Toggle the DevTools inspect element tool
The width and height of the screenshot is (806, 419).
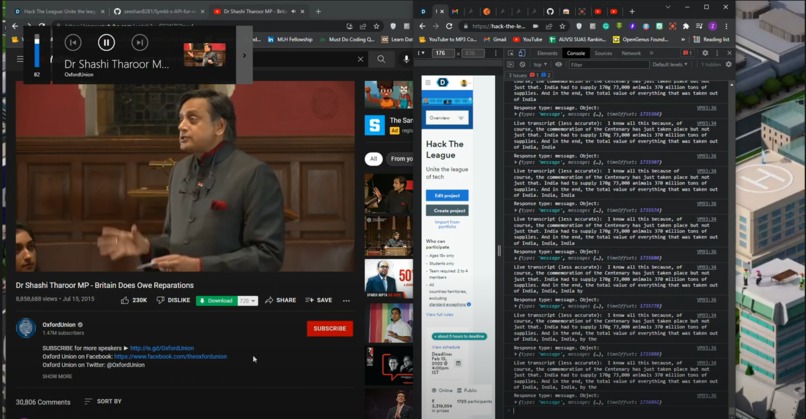pyautogui.click(x=510, y=53)
